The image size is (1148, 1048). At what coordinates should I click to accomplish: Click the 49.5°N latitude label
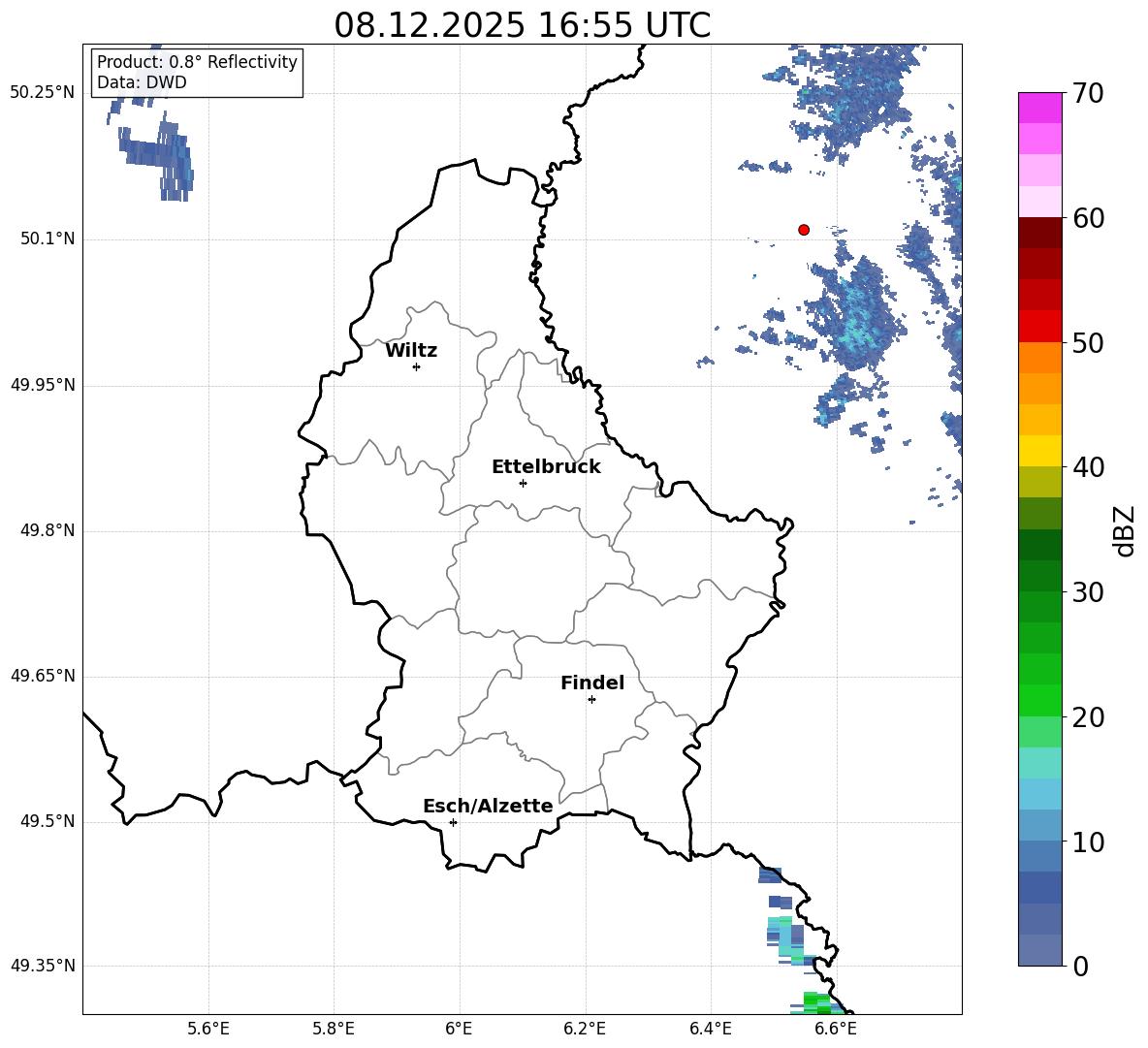48,821
